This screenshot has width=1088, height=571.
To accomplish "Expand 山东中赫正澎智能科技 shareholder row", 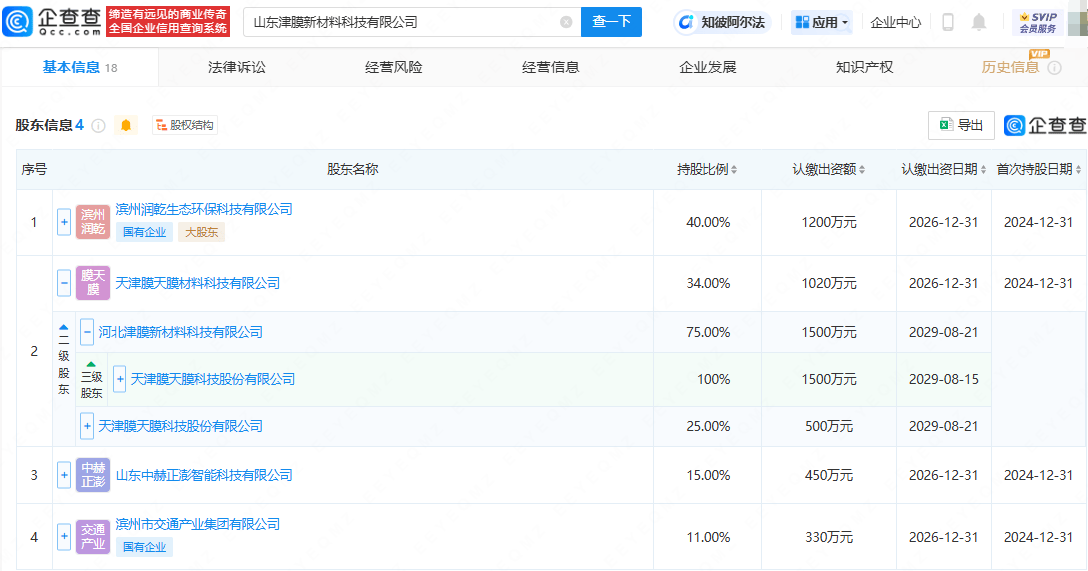I will pyautogui.click(x=64, y=475).
